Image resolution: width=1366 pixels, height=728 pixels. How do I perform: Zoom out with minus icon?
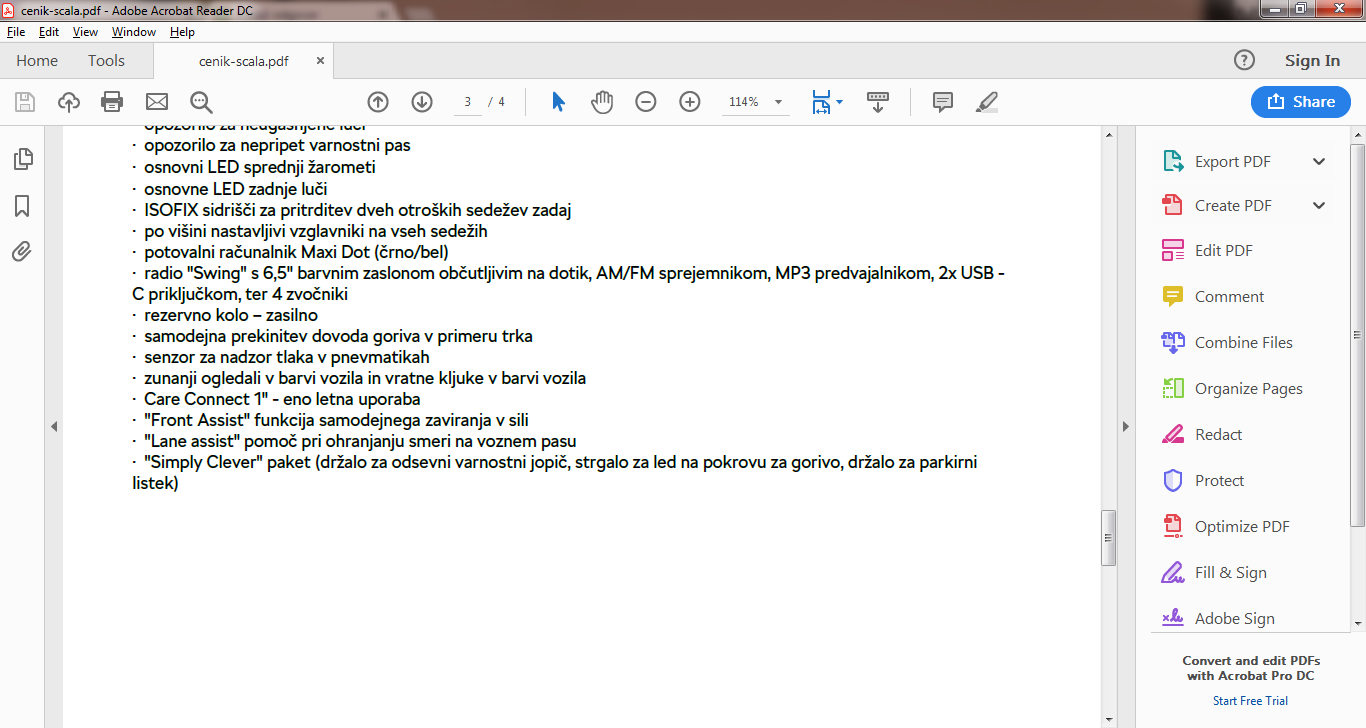(x=646, y=101)
